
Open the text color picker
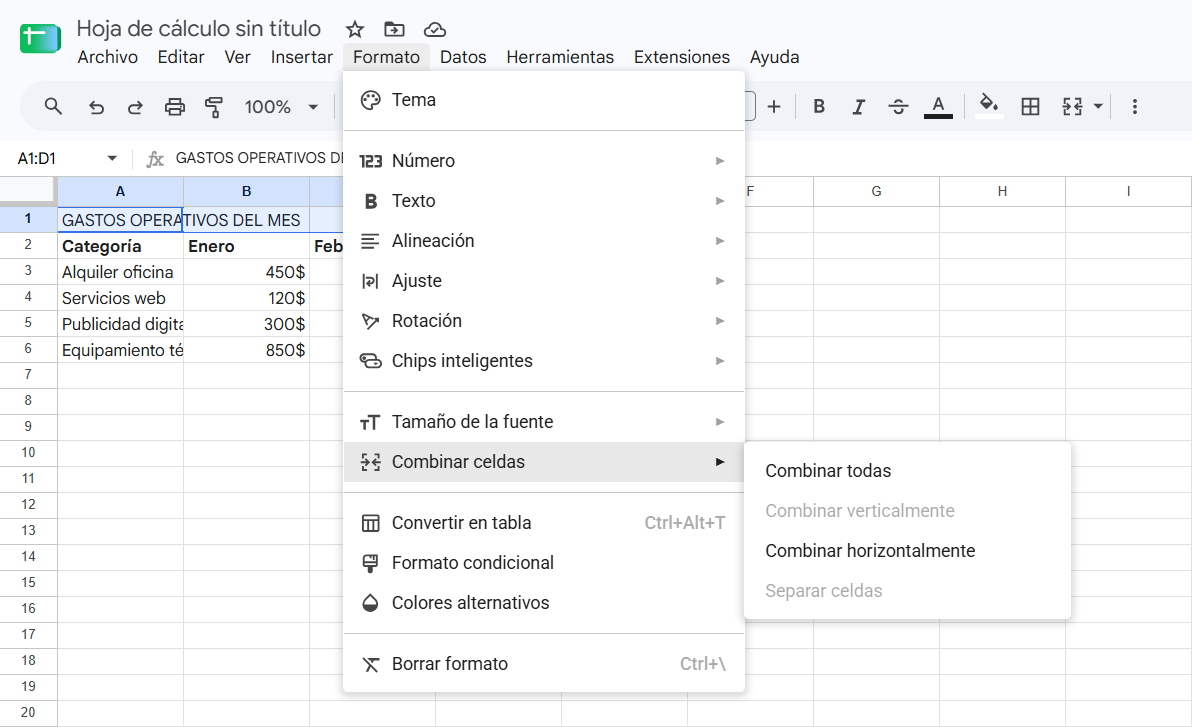938,106
